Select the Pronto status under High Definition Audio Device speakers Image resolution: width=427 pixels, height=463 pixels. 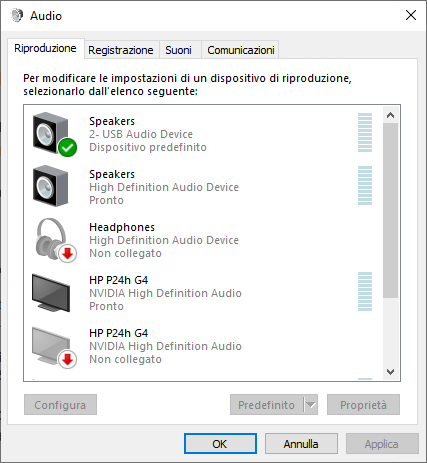[x=106, y=200]
